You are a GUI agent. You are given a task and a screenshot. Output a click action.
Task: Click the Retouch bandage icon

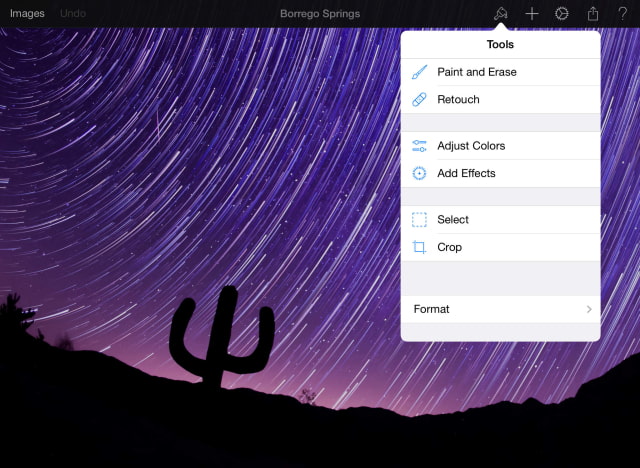(419, 100)
